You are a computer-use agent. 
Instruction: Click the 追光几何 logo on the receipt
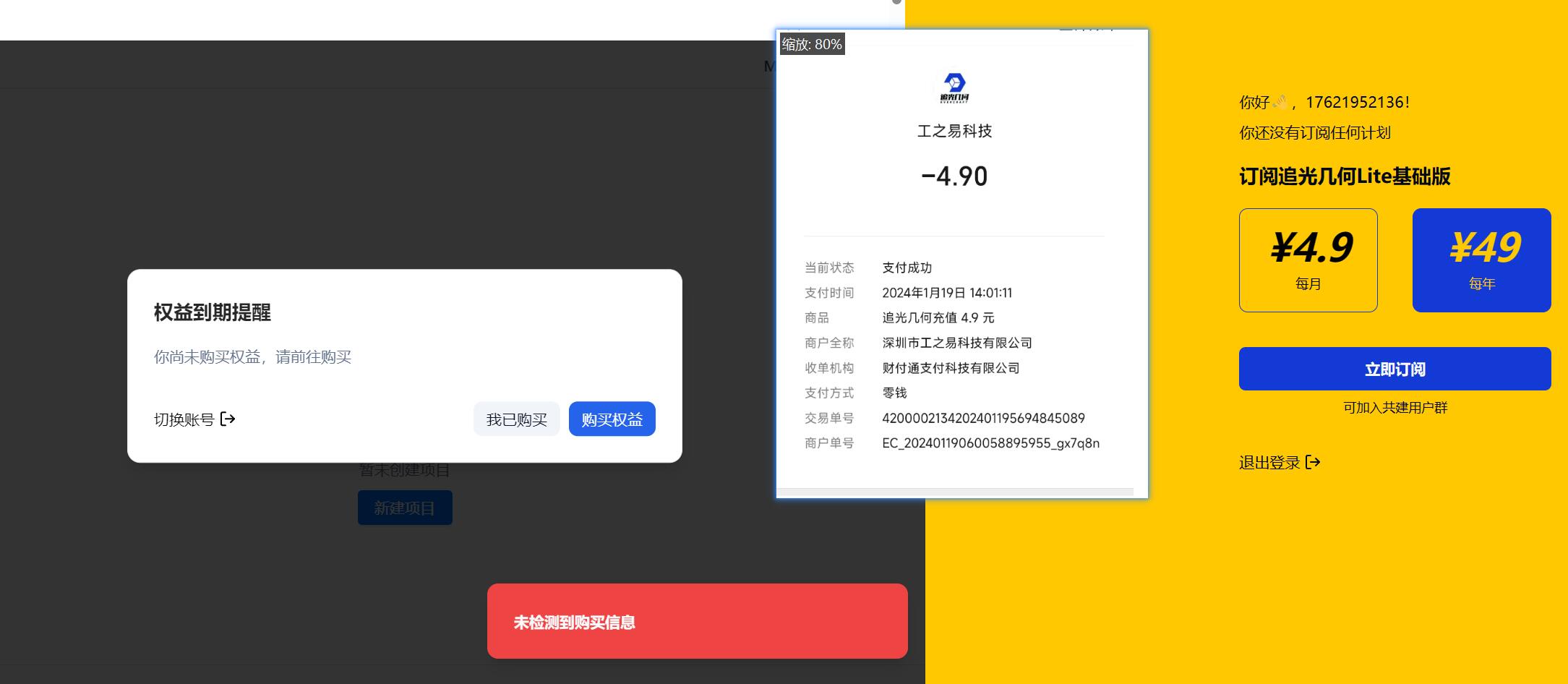pyautogui.click(x=954, y=87)
